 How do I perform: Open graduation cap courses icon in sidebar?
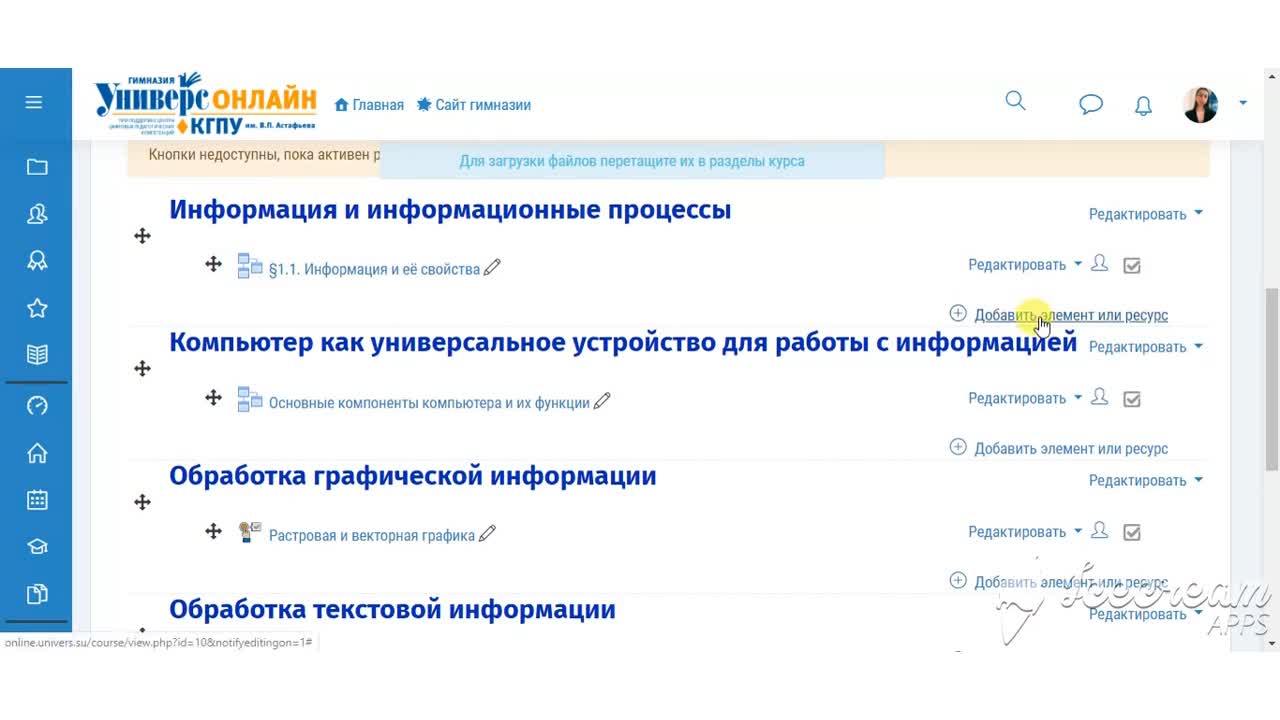point(37,547)
